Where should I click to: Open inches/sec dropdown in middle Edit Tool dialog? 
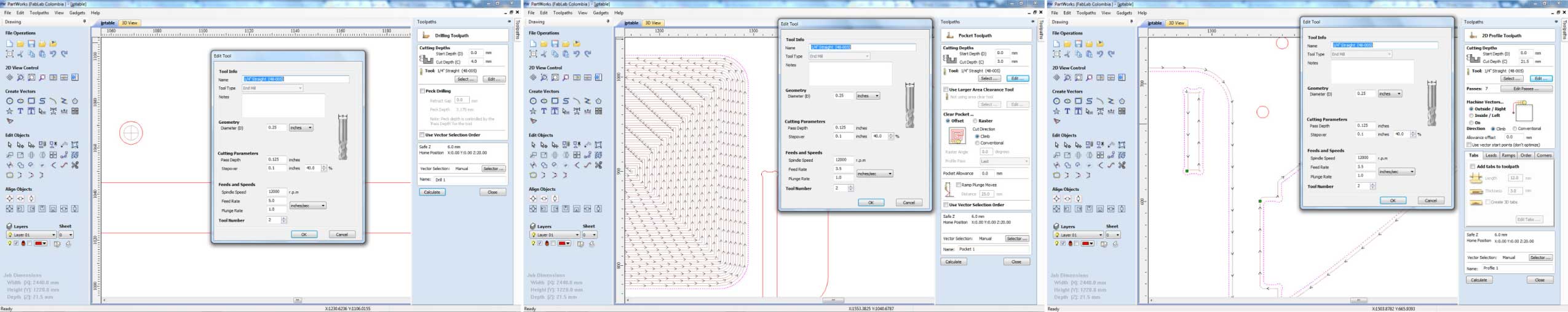[875, 174]
